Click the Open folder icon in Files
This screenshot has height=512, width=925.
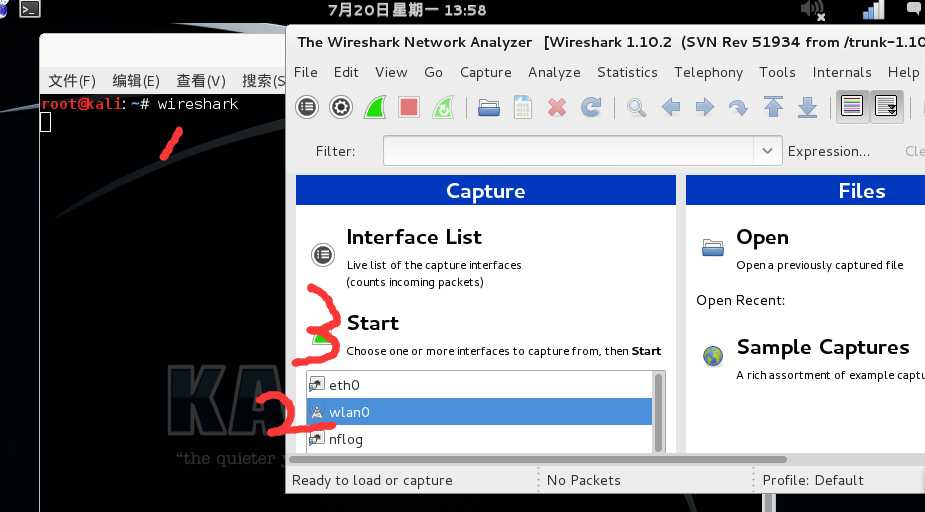[x=713, y=248]
